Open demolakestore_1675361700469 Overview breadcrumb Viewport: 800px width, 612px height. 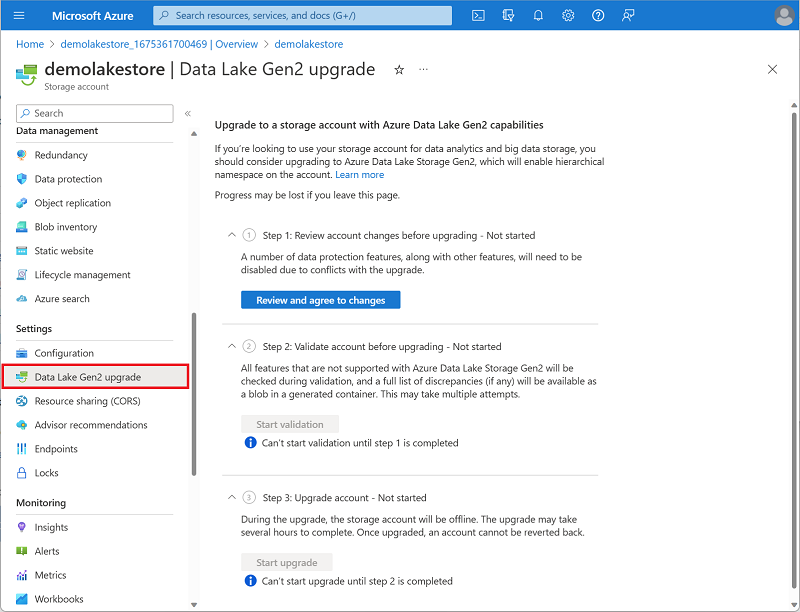pyautogui.click(x=159, y=44)
